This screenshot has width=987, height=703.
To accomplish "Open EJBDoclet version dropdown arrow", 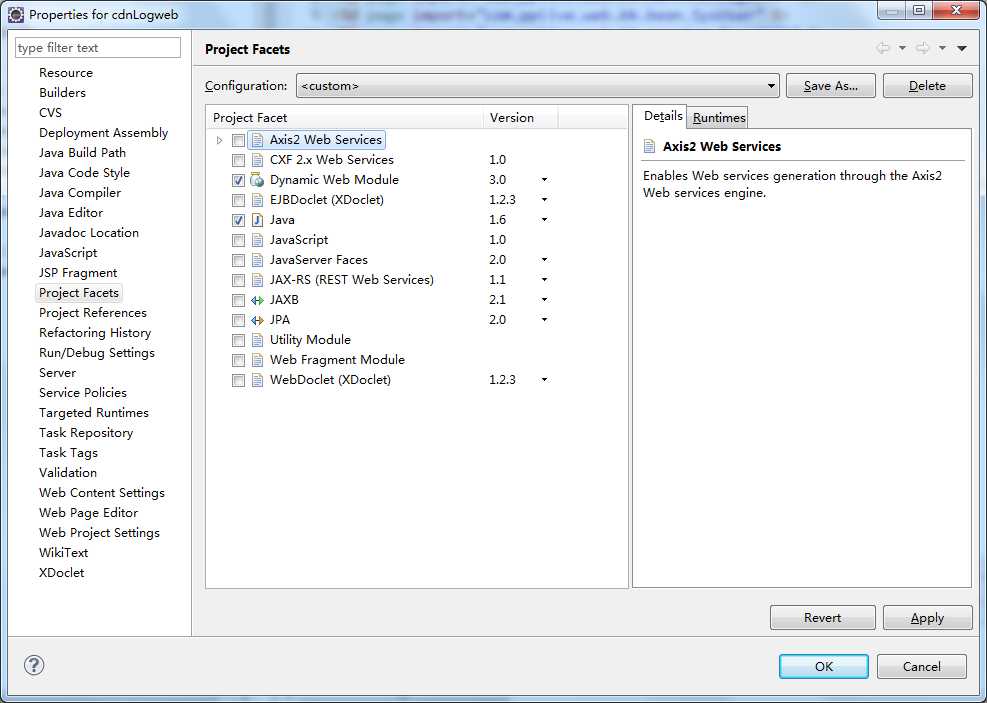I will pos(544,200).
